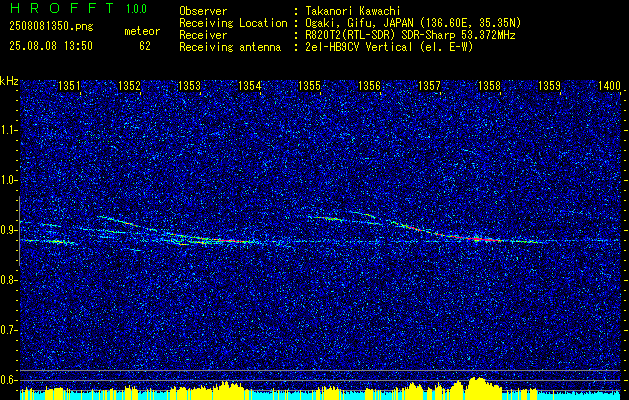Image resolution: width=629 pixels, height=400 pixels.
Task: Click the 0.6 kHz frequency axis label
Action: 9,380
